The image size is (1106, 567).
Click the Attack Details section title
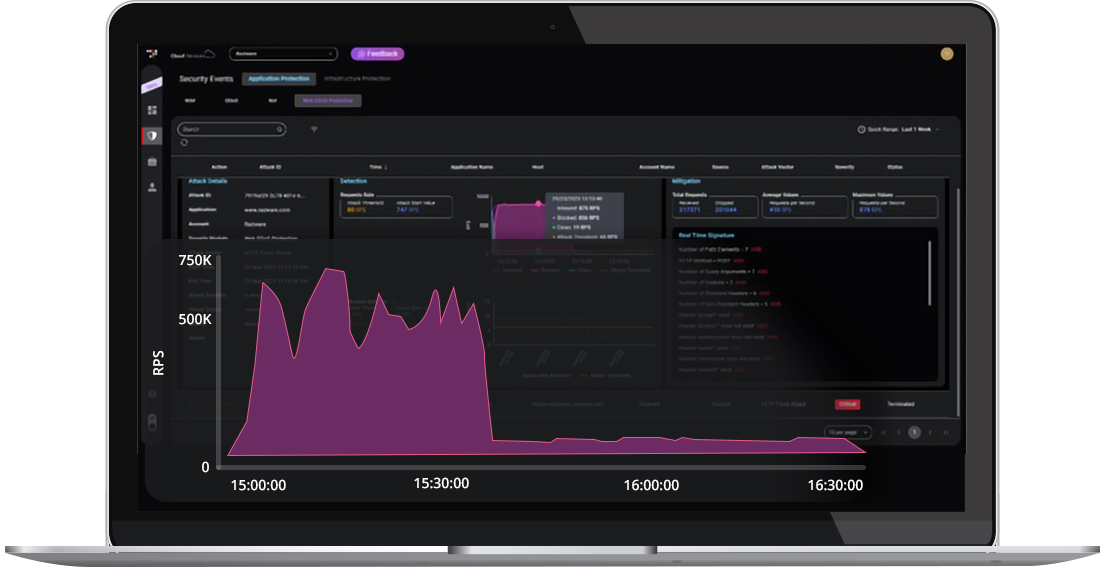click(207, 181)
